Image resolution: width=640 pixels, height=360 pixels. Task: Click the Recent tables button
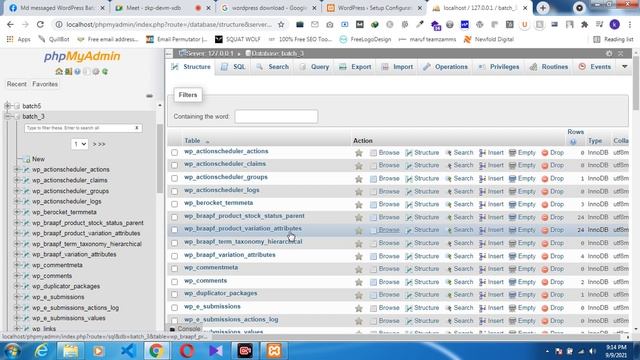pos(17,84)
